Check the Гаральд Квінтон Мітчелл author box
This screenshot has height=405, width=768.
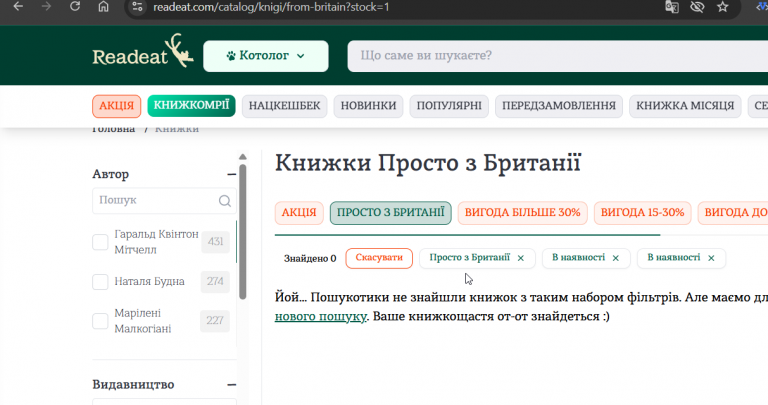click(100, 241)
